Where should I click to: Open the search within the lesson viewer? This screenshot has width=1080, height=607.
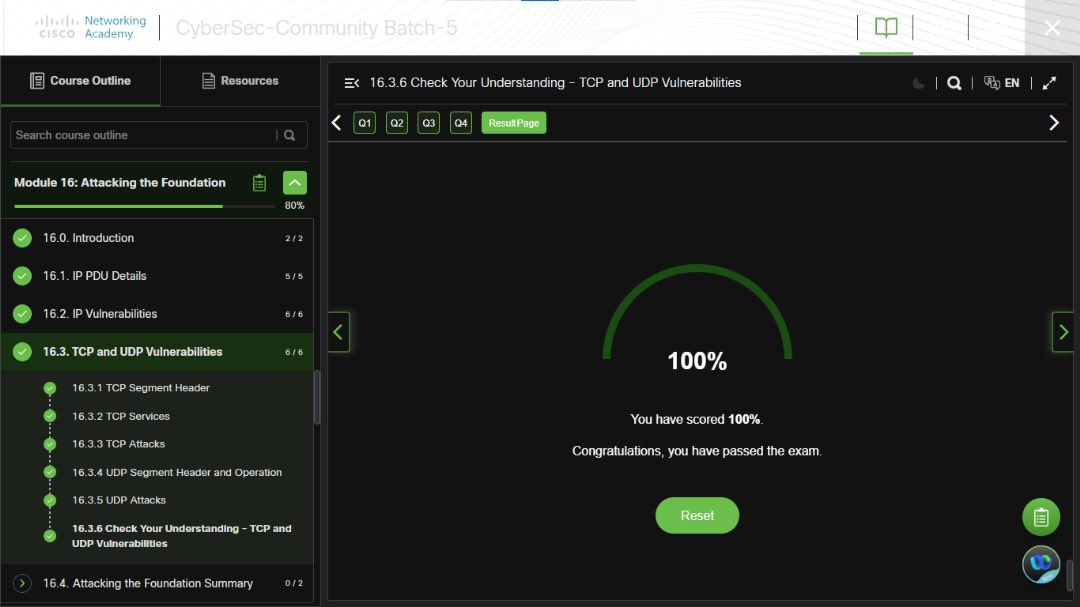[954, 83]
